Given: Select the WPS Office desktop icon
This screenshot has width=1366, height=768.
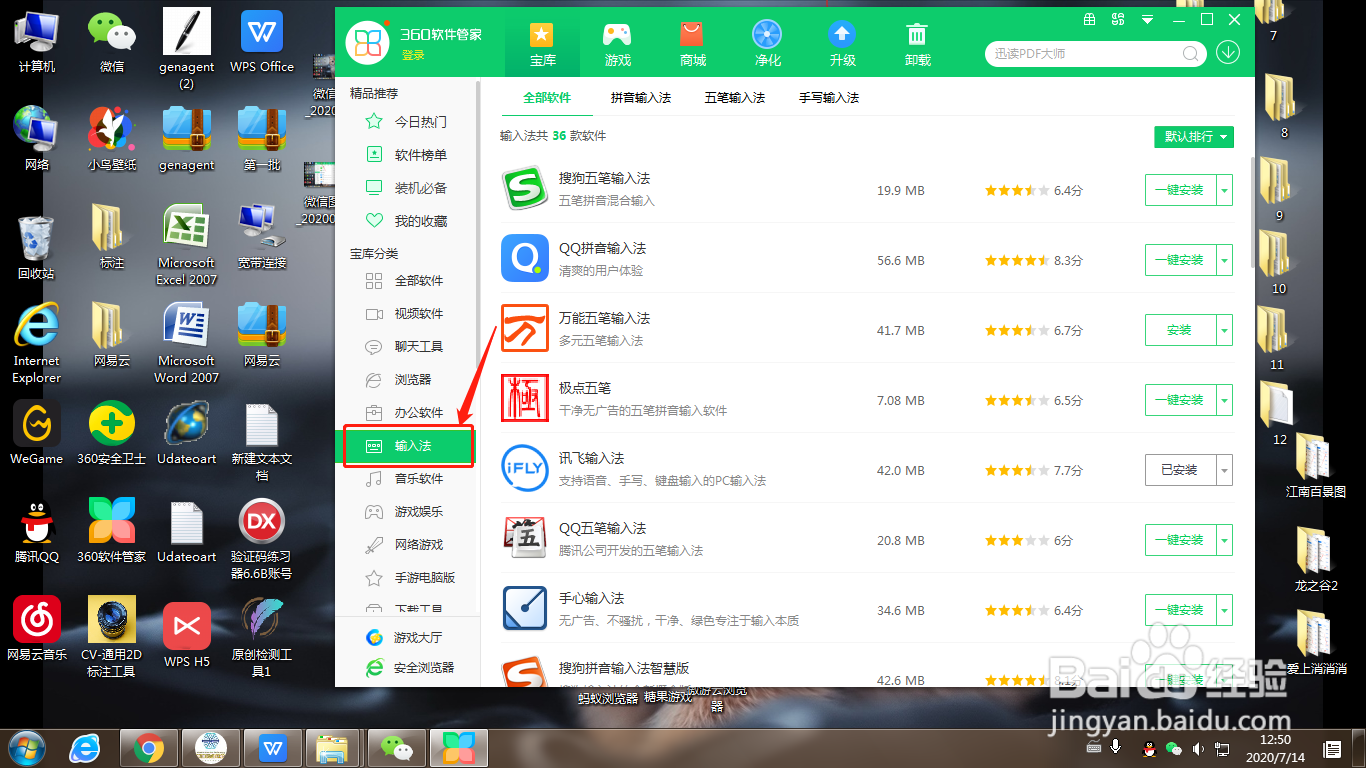Looking at the screenshot, I should [x=262, y=42].
